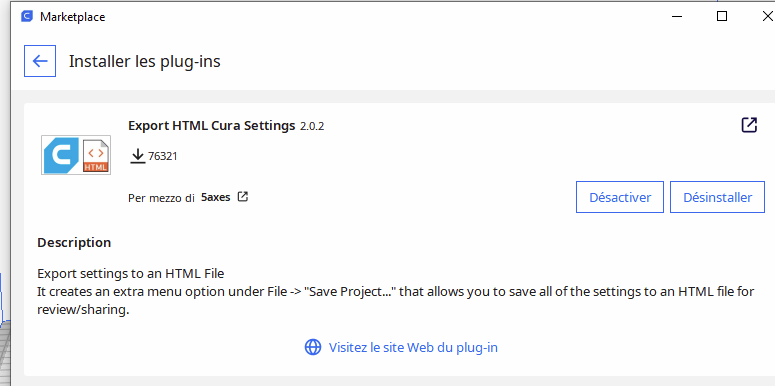
Task: Go back using the left arrow button
Action: click(40, 61)
